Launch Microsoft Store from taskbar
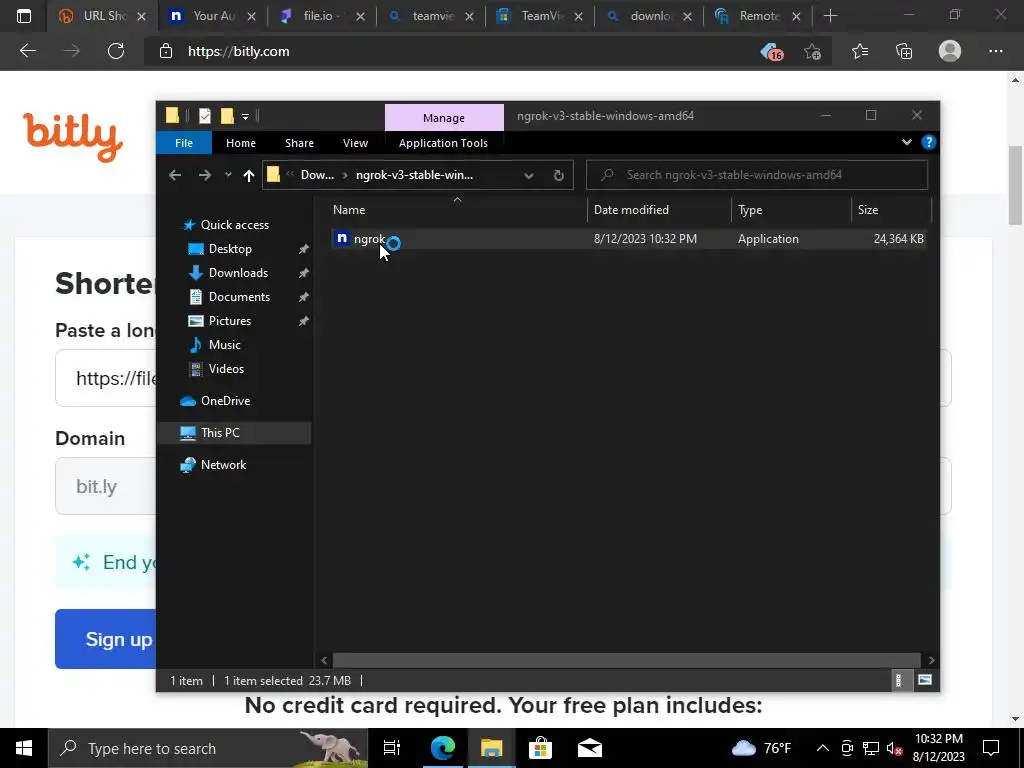The image size is (1024, 768). pyautogui.click(x=540, y=748)
